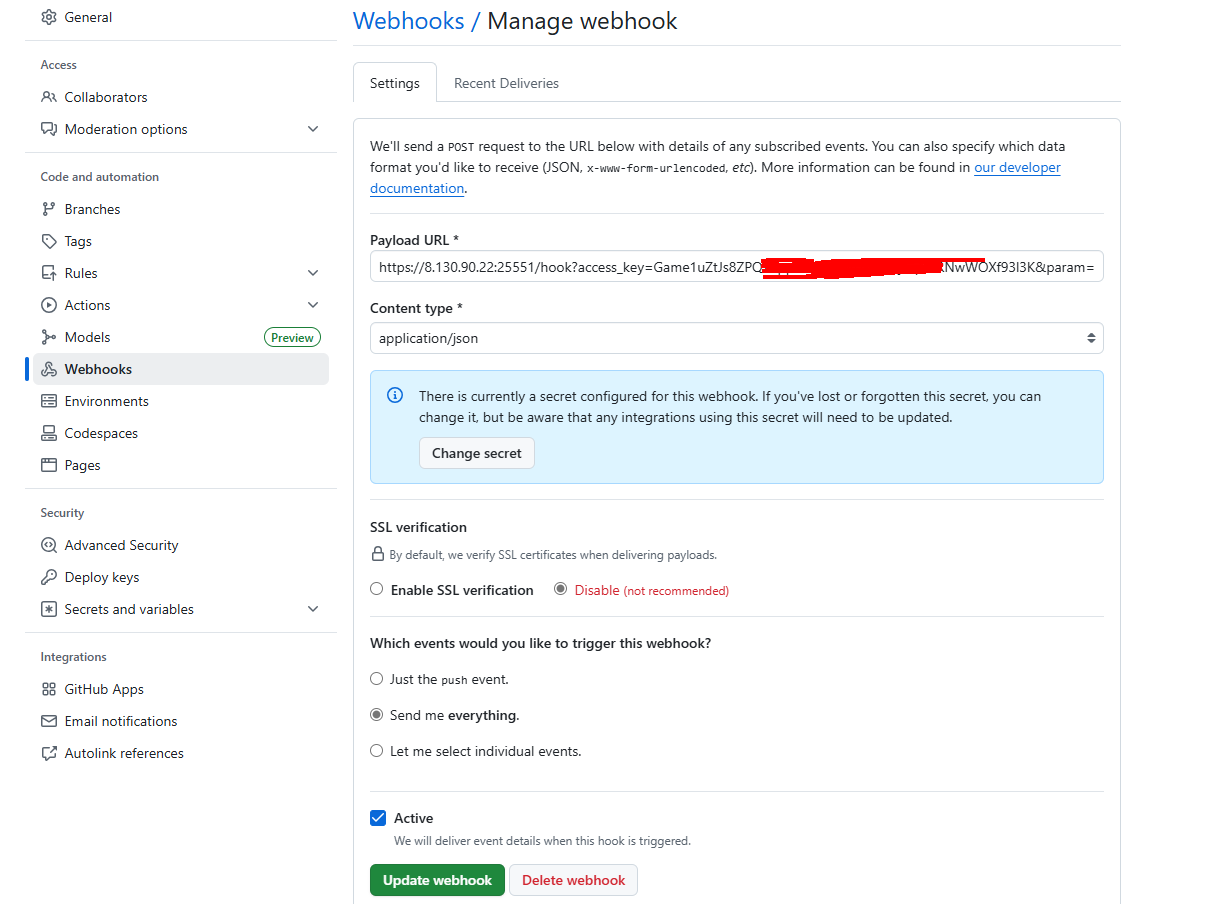1220x904 pixels.
Task: Open the Content type dropdown
Action: click(x=737, y=338)
